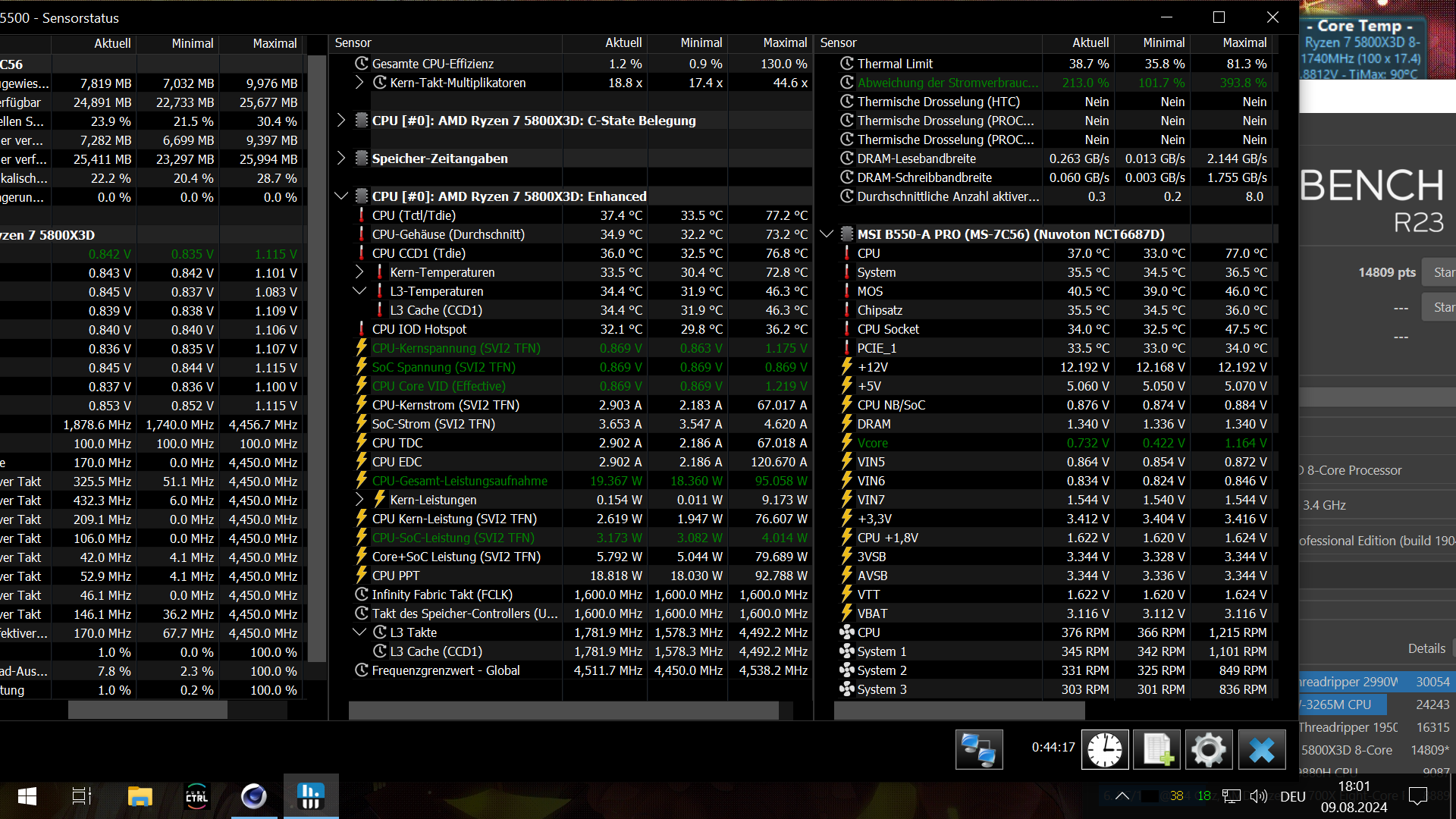The image size is (1456, 819).
Task: Open sensor settings gear icon
Action: [1208, 749]
